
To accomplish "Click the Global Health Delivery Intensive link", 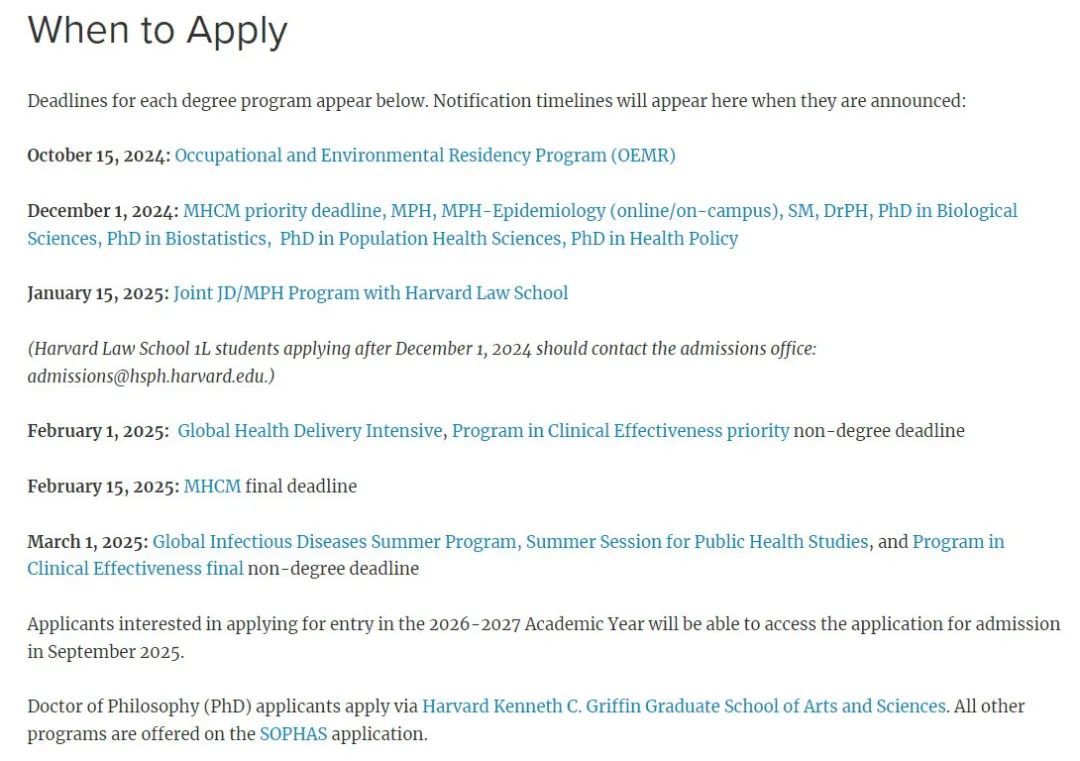I will [310, 431].
